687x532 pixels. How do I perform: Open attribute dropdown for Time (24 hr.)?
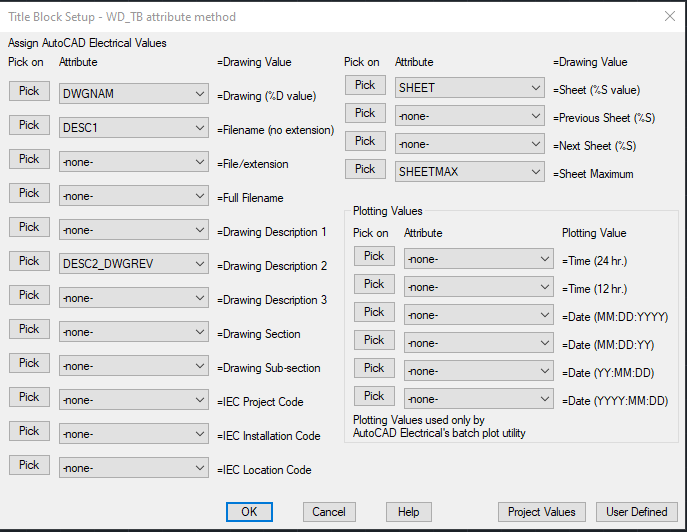[479, 259]
